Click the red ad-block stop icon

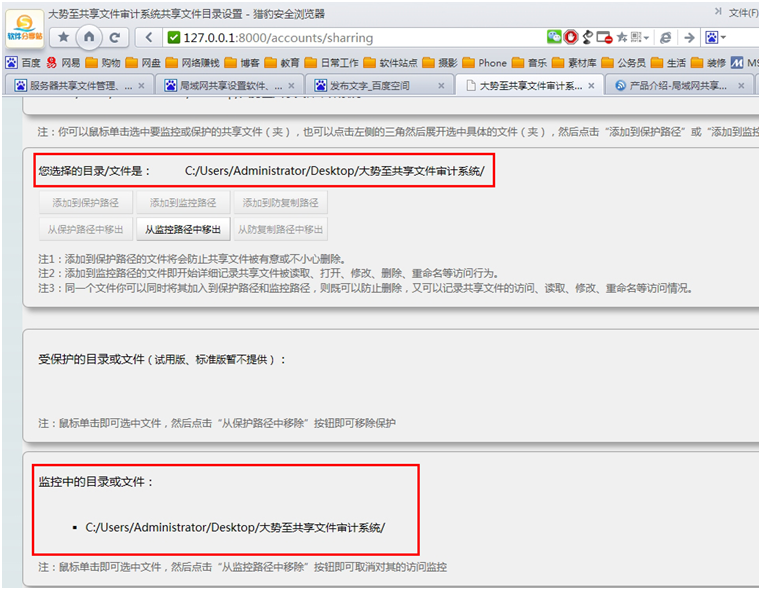pyautogui.click(x=570, y=37)
